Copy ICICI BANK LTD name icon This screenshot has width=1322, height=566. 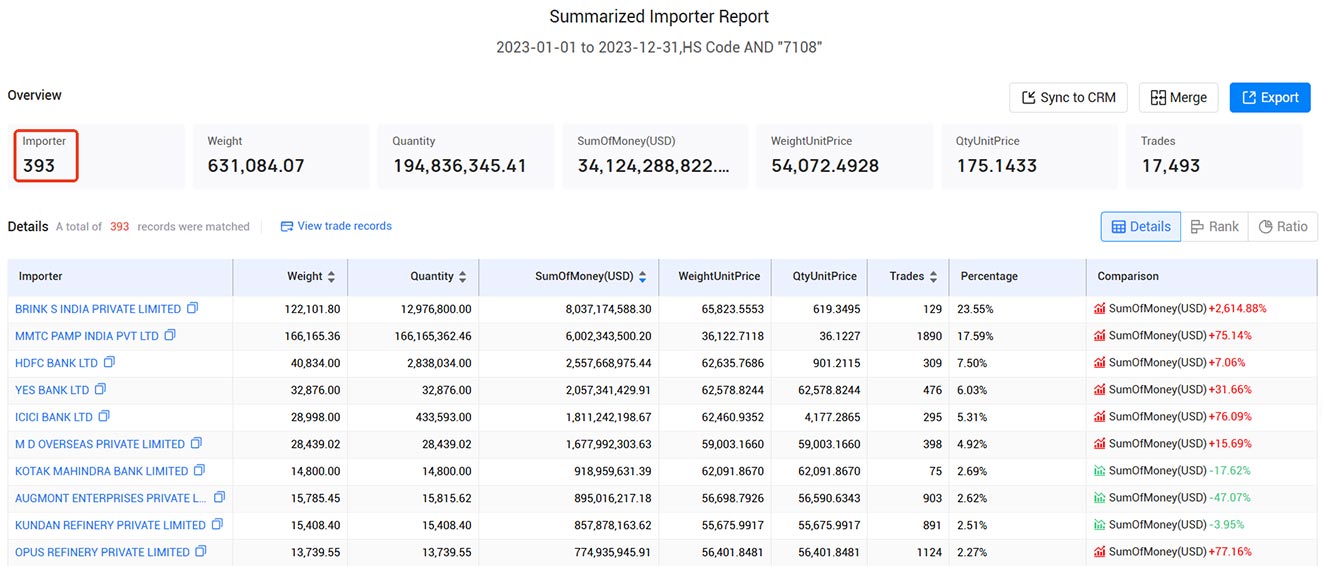point(104,416)
